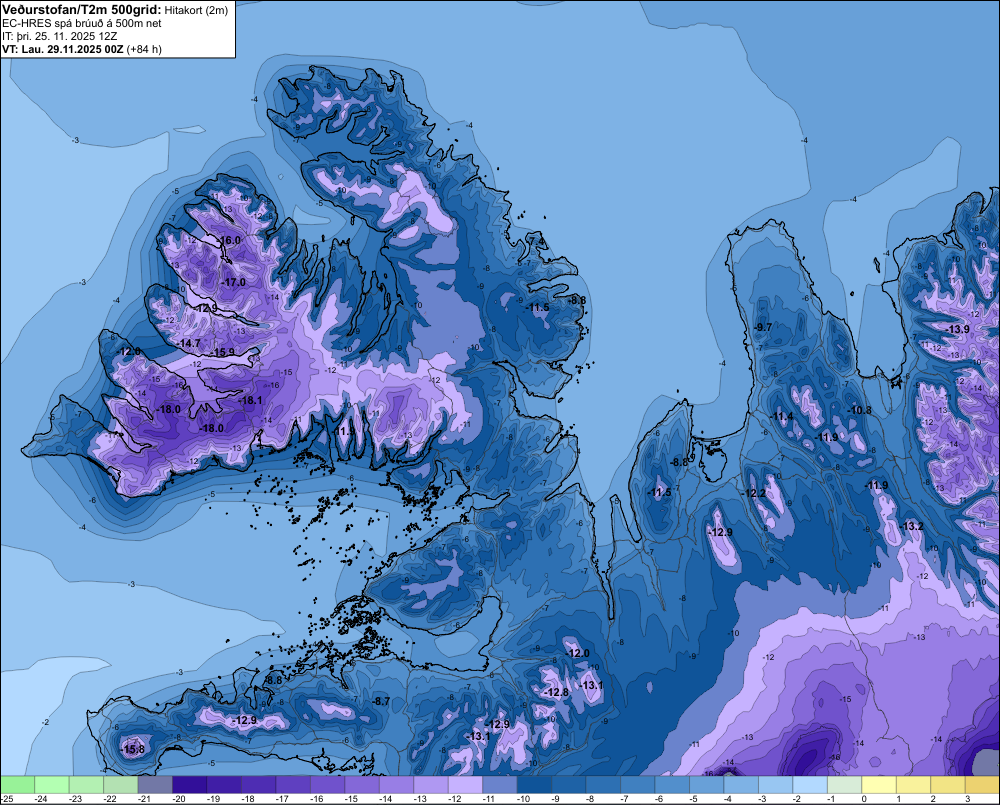This screenshot has height=805, width=1000.
Task: Click the -13.2 temperature label
Action: (x=912, y=526)
